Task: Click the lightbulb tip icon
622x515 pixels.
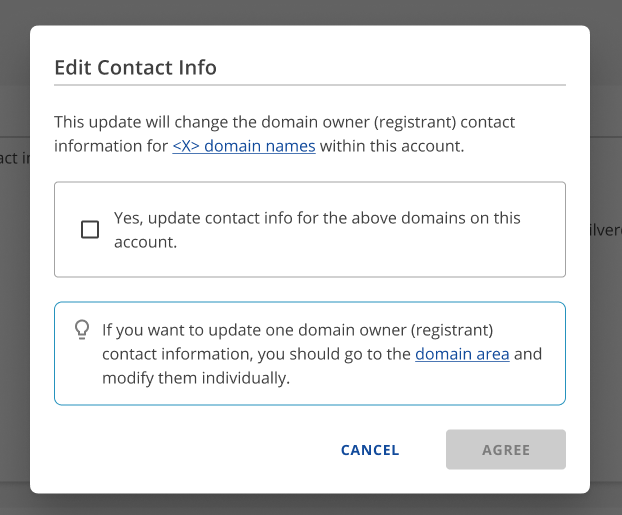Action: point(83,329)
